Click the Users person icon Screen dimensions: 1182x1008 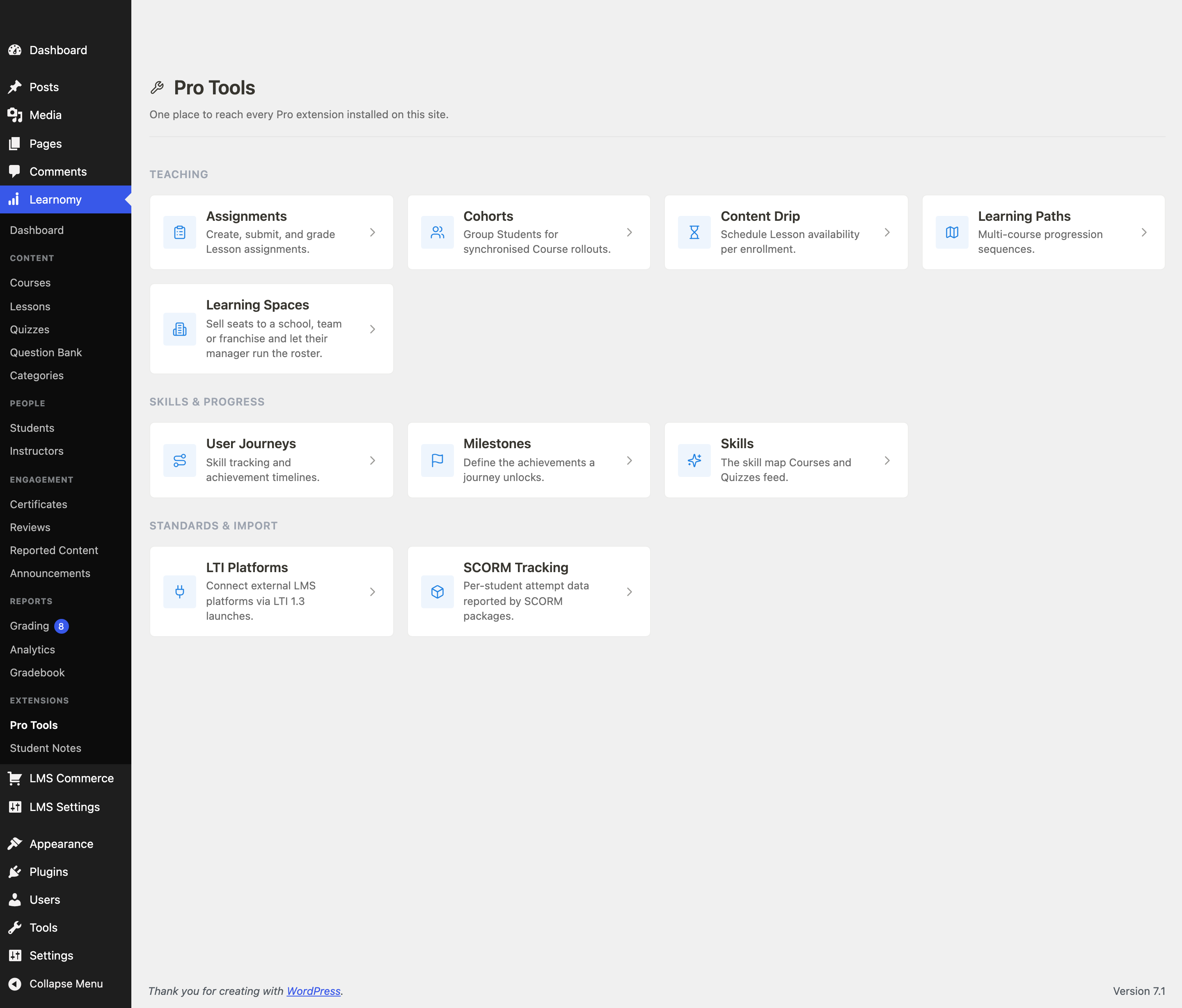coord(15,900)
